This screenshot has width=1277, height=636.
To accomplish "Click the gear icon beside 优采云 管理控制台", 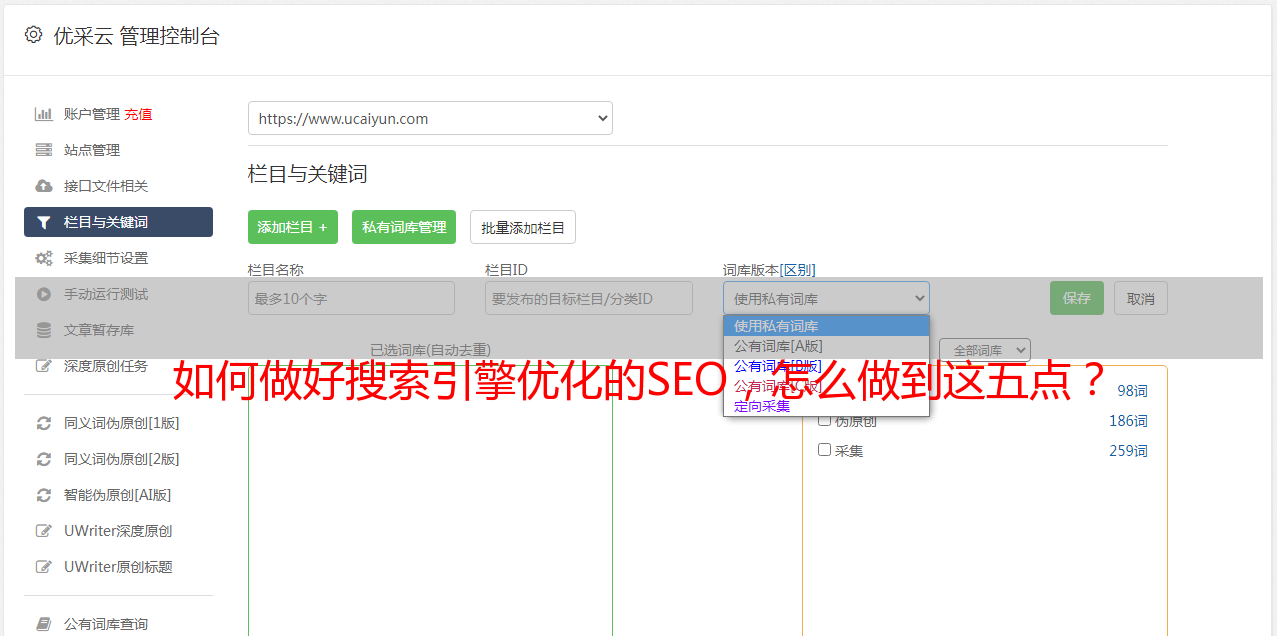I will click(33, 35).
